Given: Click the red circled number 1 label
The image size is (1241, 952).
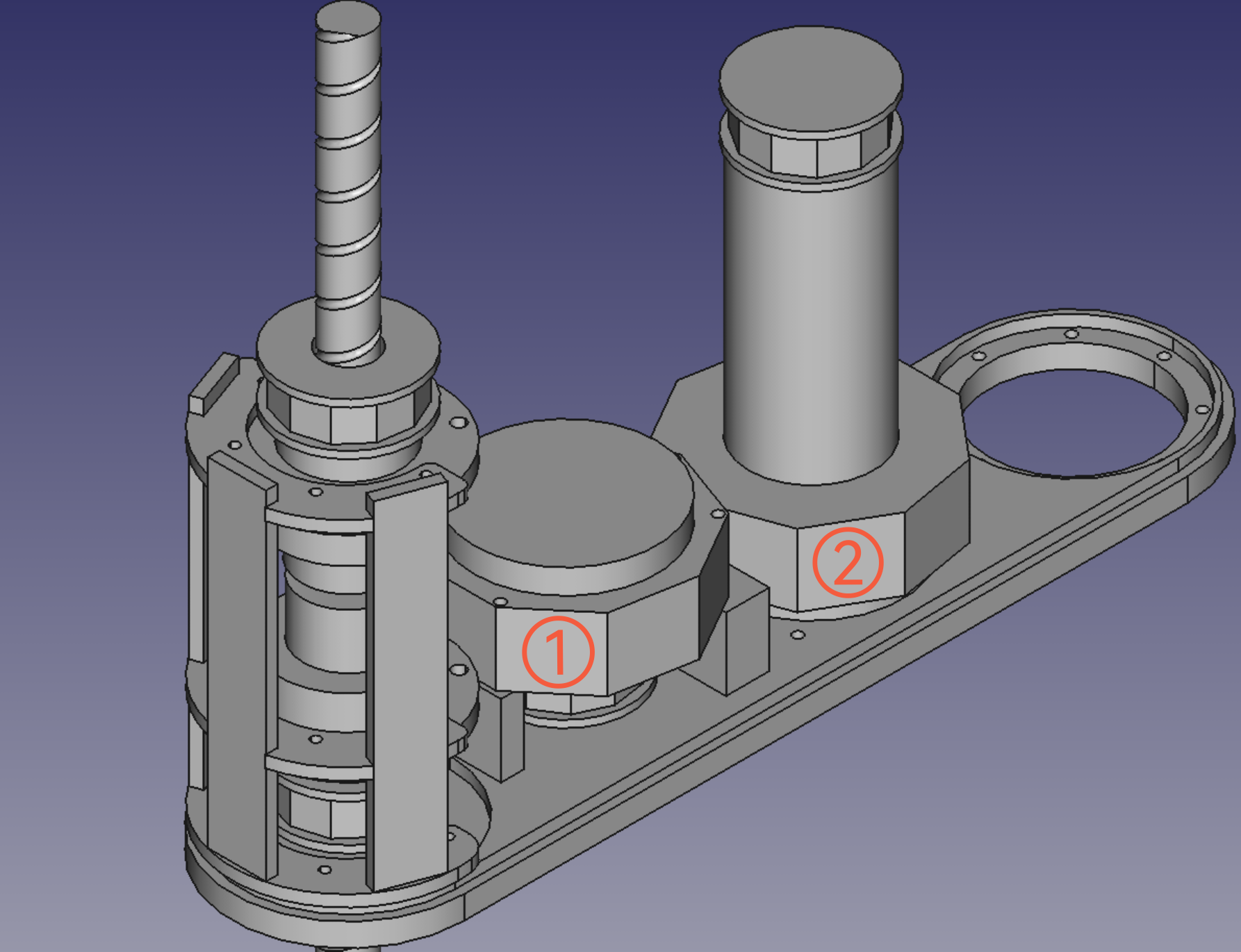Looking at the screenshot, I should (x=557, y=652).
